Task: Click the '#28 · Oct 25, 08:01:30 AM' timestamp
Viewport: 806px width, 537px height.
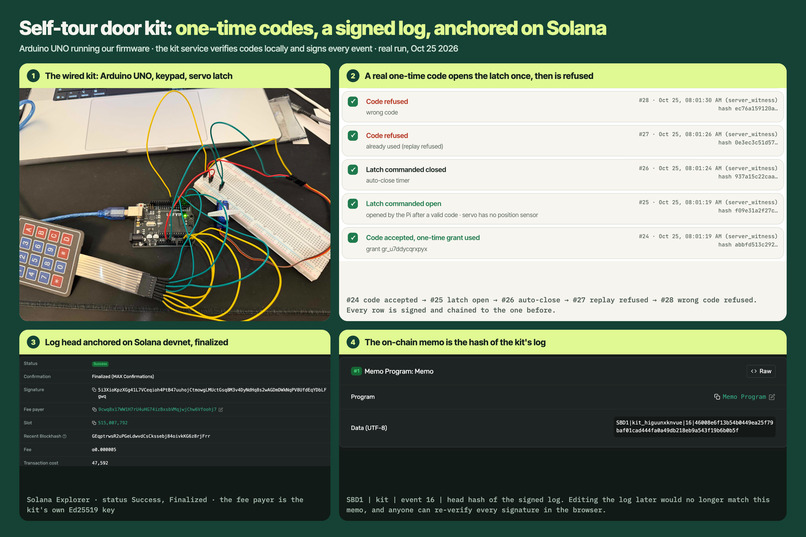Action: tap(708, 100)
